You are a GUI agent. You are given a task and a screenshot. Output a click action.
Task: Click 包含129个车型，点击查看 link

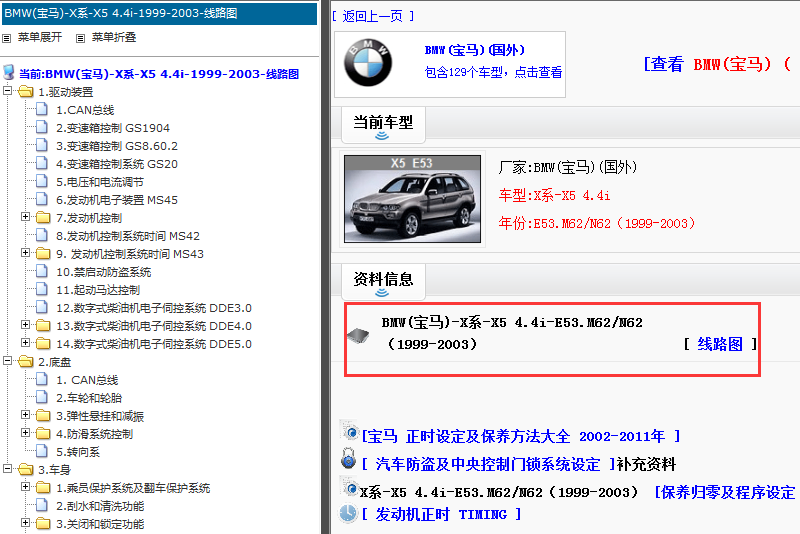point(493,72)
